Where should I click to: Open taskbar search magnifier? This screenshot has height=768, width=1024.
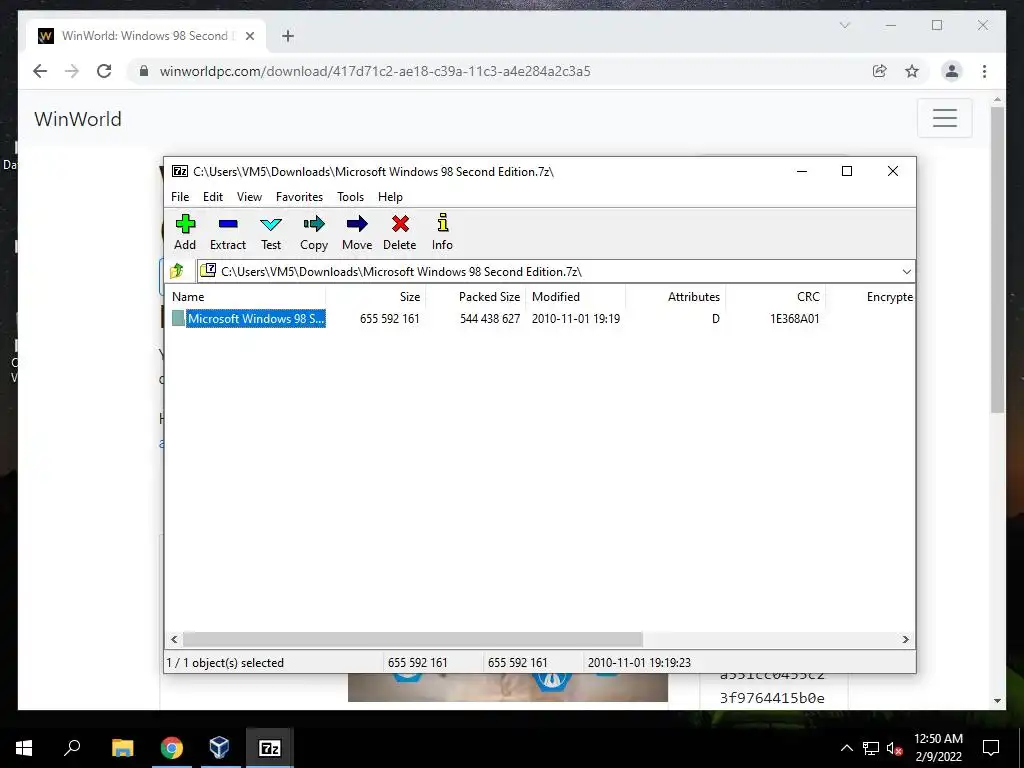[x=72, y=748]
